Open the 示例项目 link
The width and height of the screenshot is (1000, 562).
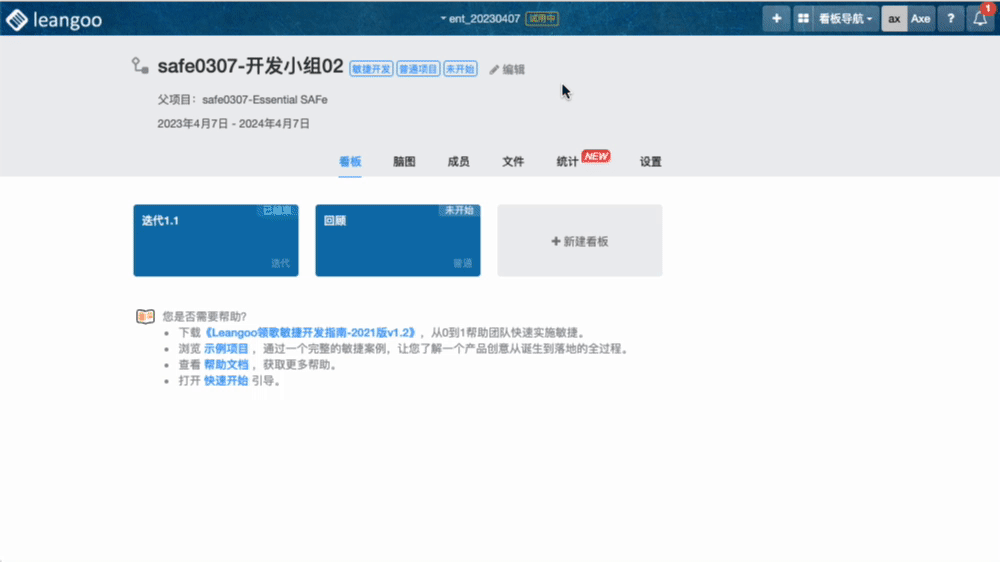pos(226,349)
